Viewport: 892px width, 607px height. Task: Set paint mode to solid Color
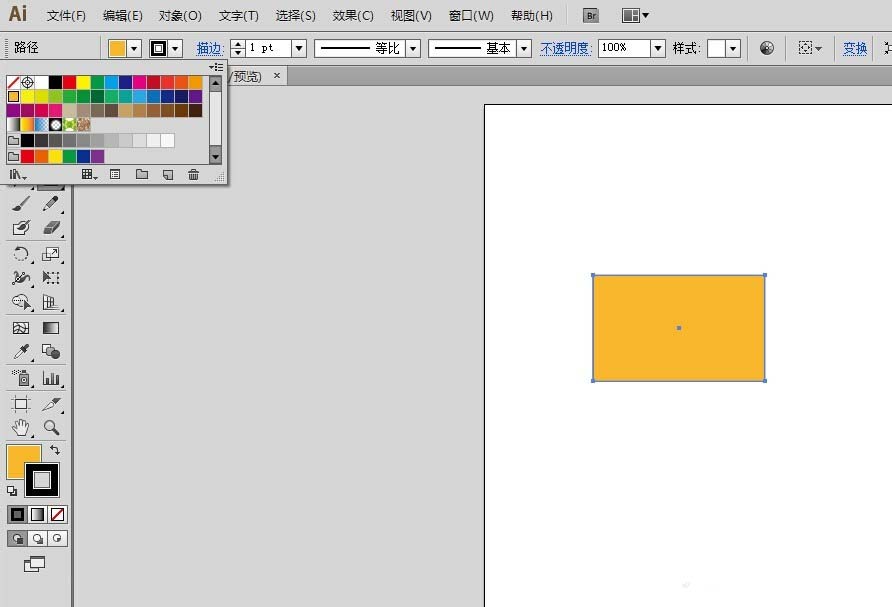17,514
